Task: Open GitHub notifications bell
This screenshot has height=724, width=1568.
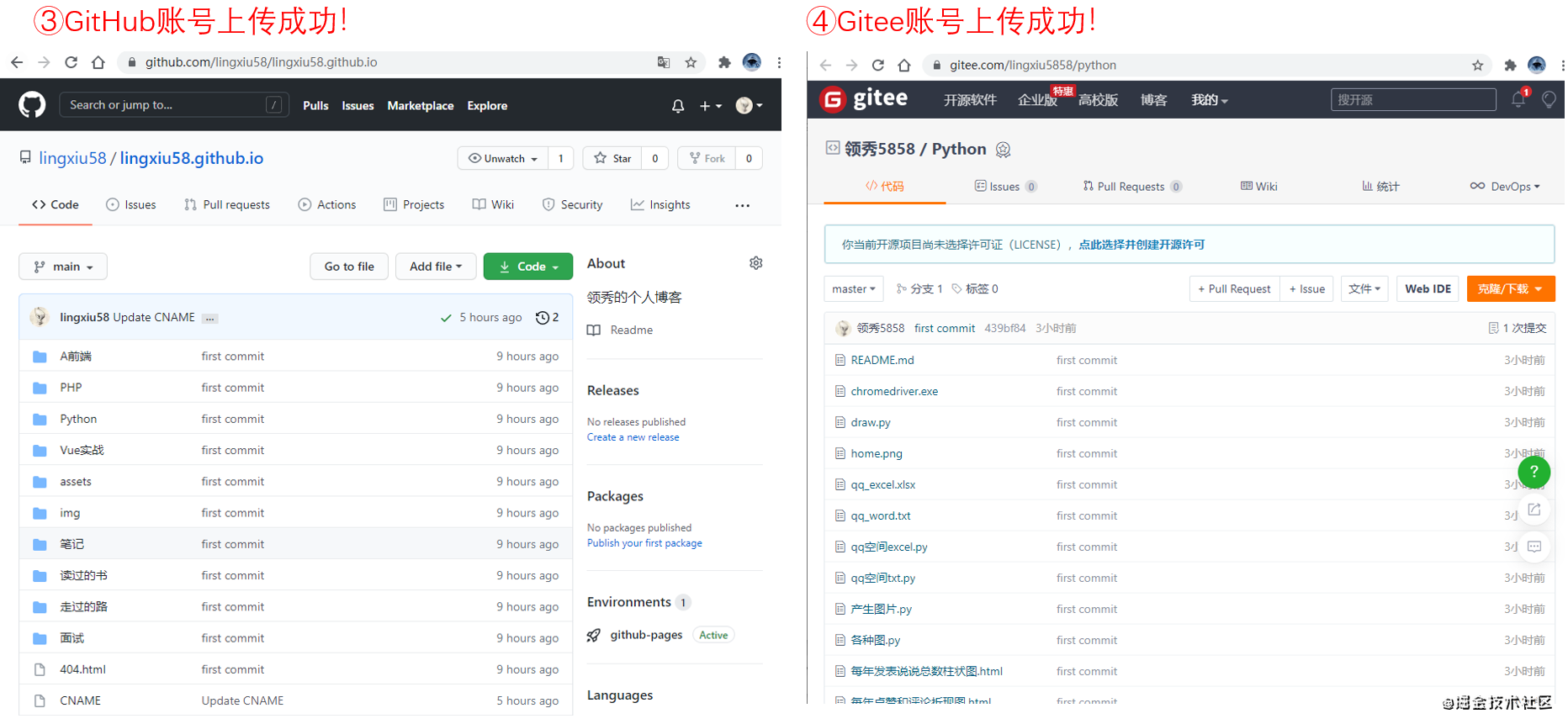Action: tap(678, 106)
